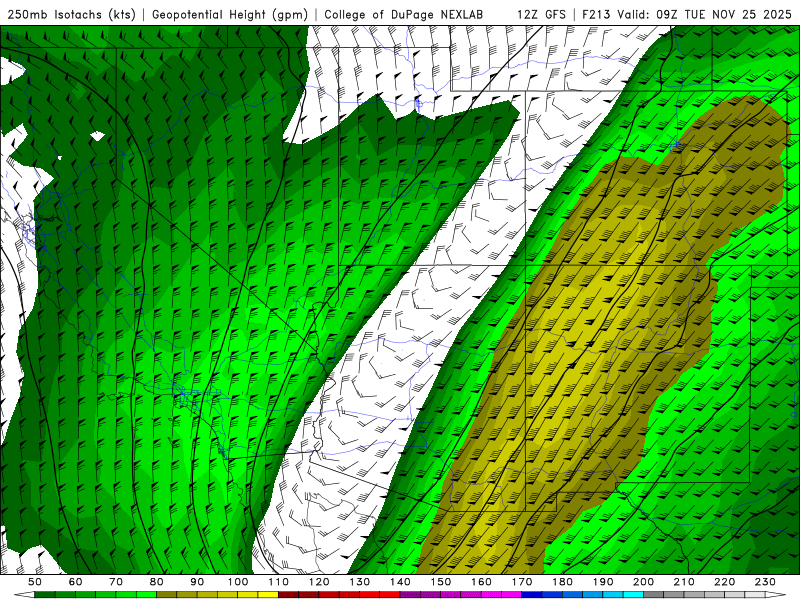
Task: Click the darkest green swatch starting the colorbar
Action: coord(45,594)
